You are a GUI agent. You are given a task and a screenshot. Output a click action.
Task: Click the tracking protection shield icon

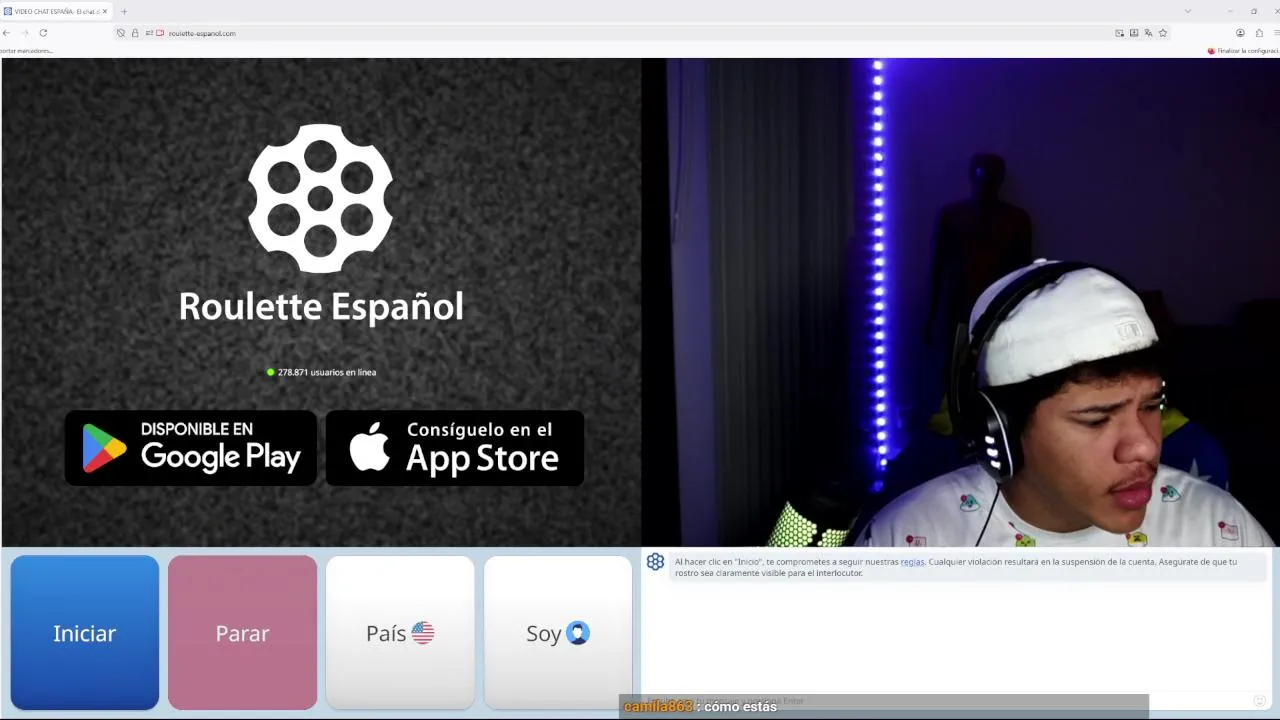[x=121, y=33]
